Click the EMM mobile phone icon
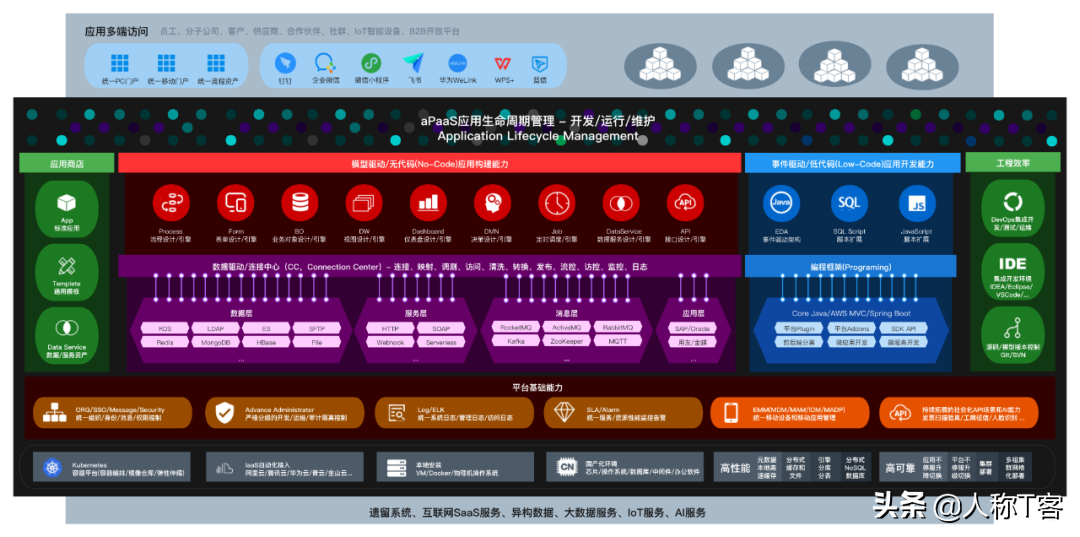The height and width of the screenshot is (537, 1080). (731, 412)
